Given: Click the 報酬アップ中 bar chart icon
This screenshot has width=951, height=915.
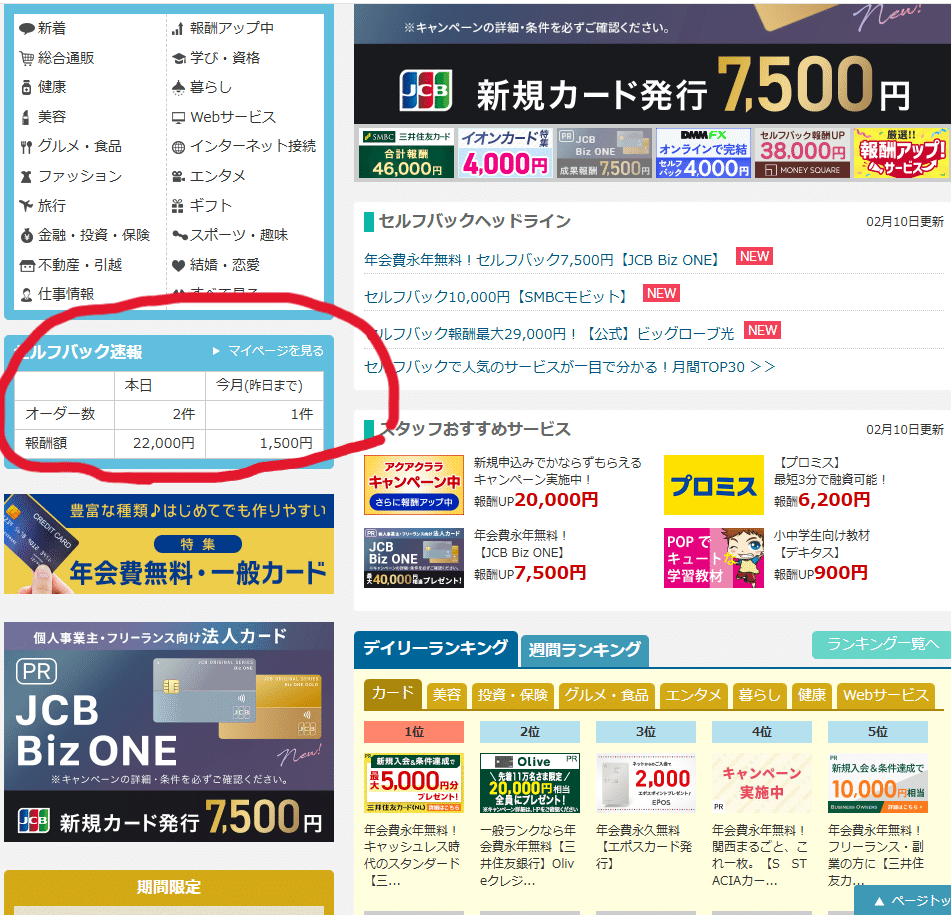Looking at the screenshot, I should 177,28.
